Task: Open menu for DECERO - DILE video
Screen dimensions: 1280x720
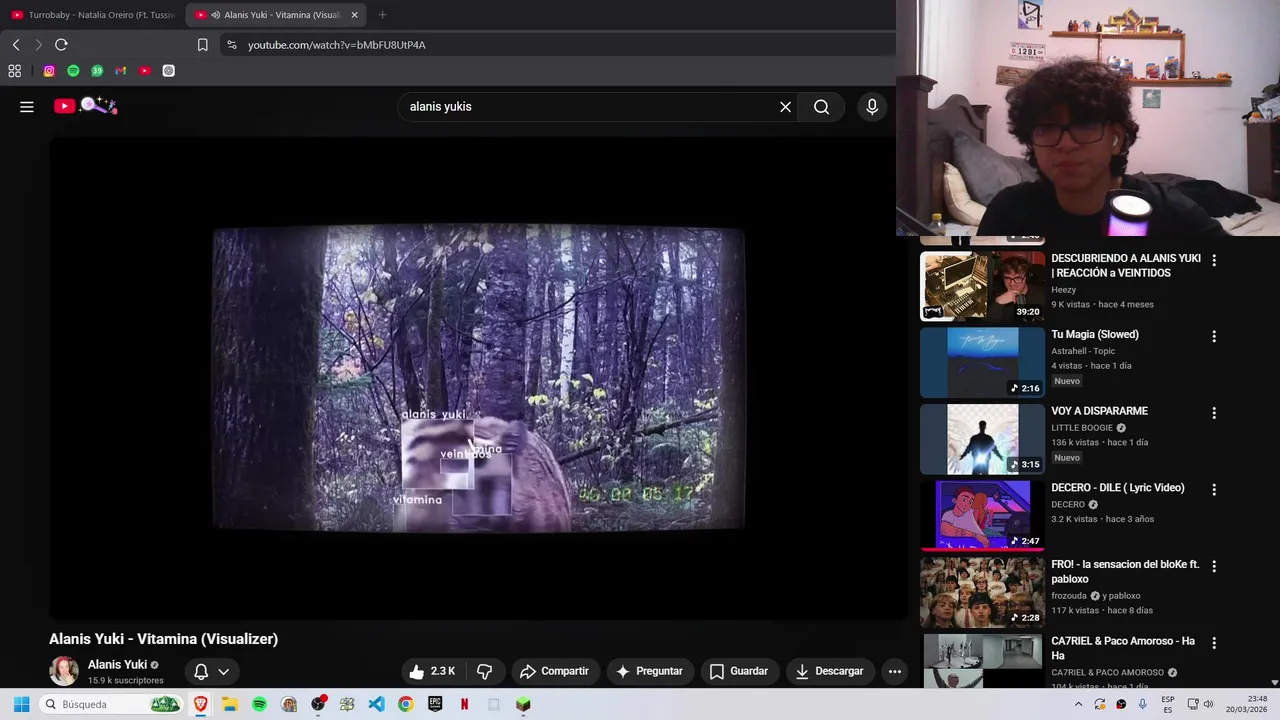Action: tap(1214, 490)
